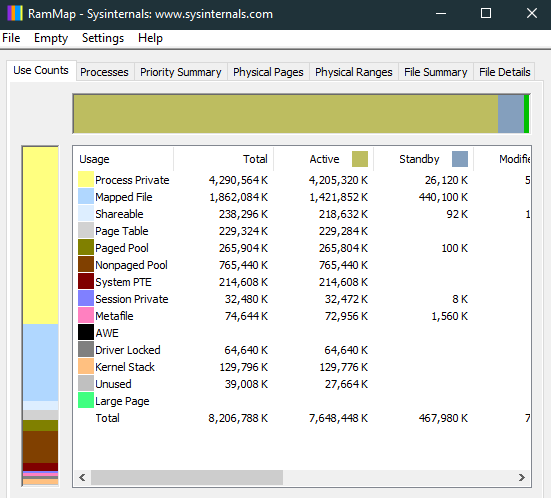551x498 pixels.
Task: Click the light gray Unused swatch
Action: click(x=86, y=383)
